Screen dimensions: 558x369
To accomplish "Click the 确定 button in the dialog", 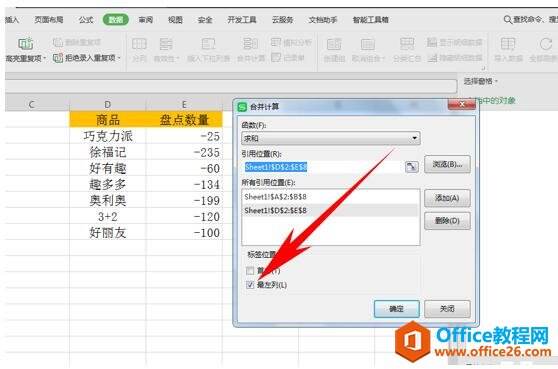I will pyautogui.click(x=396, y=309).
